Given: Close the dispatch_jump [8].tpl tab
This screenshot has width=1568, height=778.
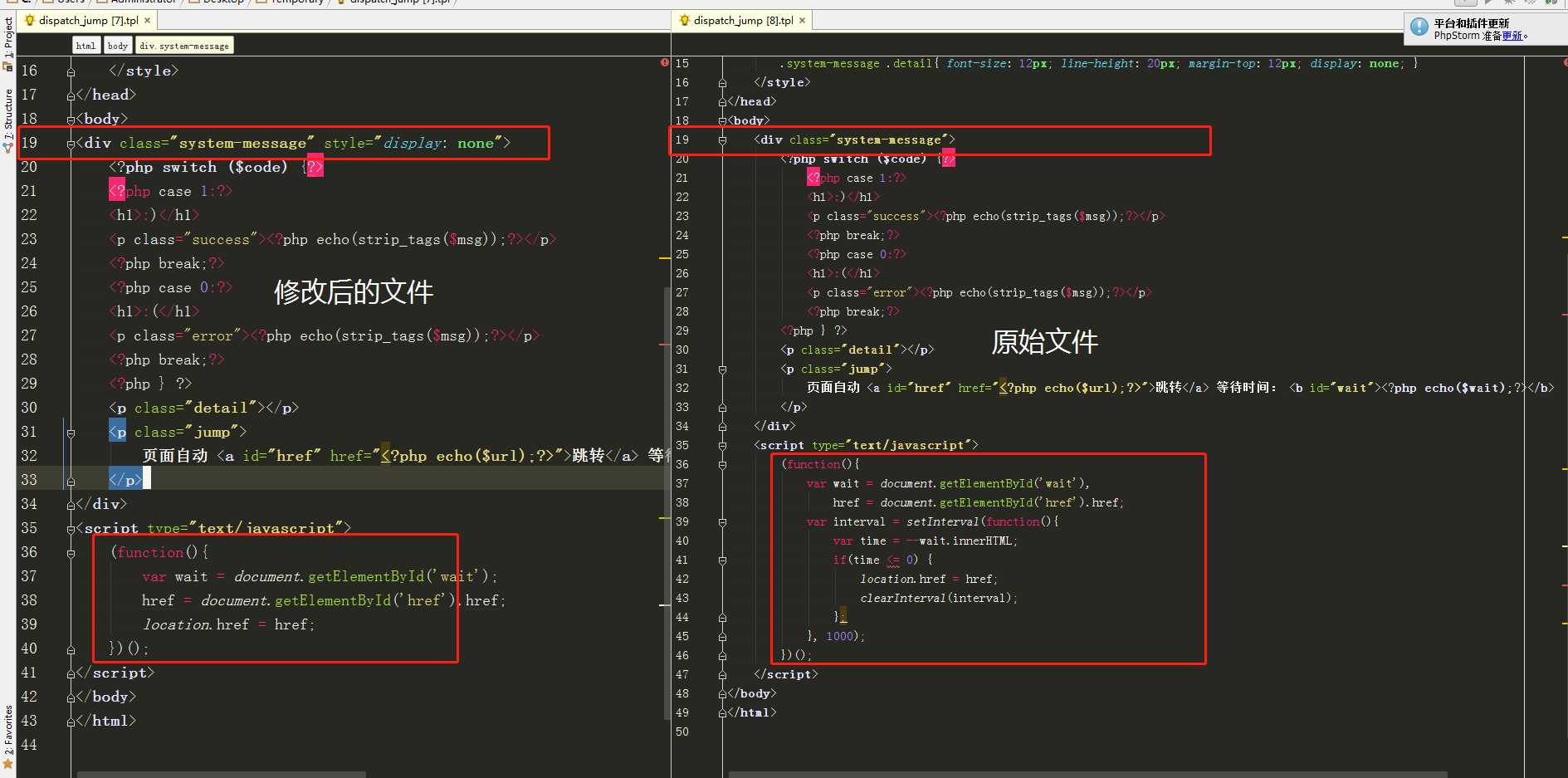Looking at the screenshot, I should (803, 21).
